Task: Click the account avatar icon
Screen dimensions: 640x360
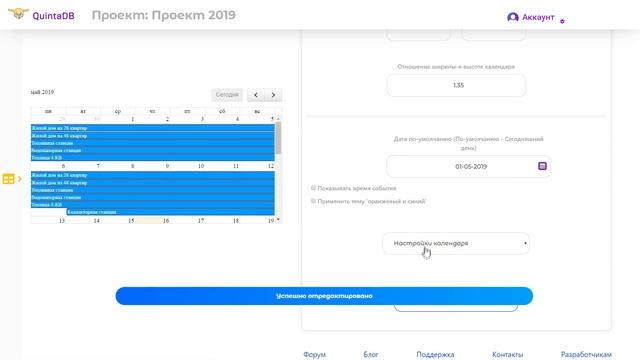Action: click(x=513, y=17)
